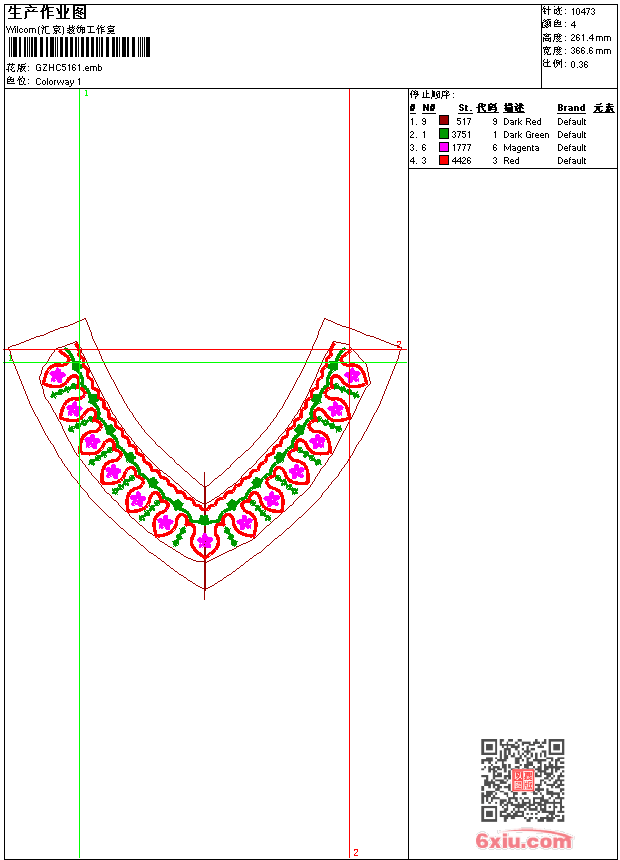Select the stitch count 10473
The width and height of the screenshot is (620, 860).
coord(583,12)
